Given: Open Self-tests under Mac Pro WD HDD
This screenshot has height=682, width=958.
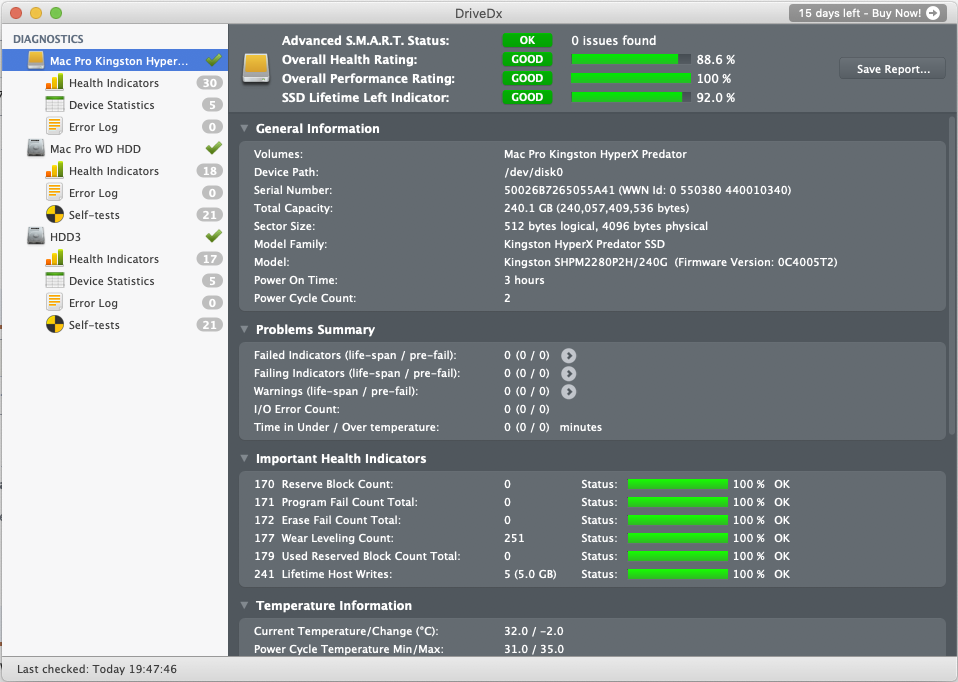Looking at the screenshot, I should click(115, 214).
